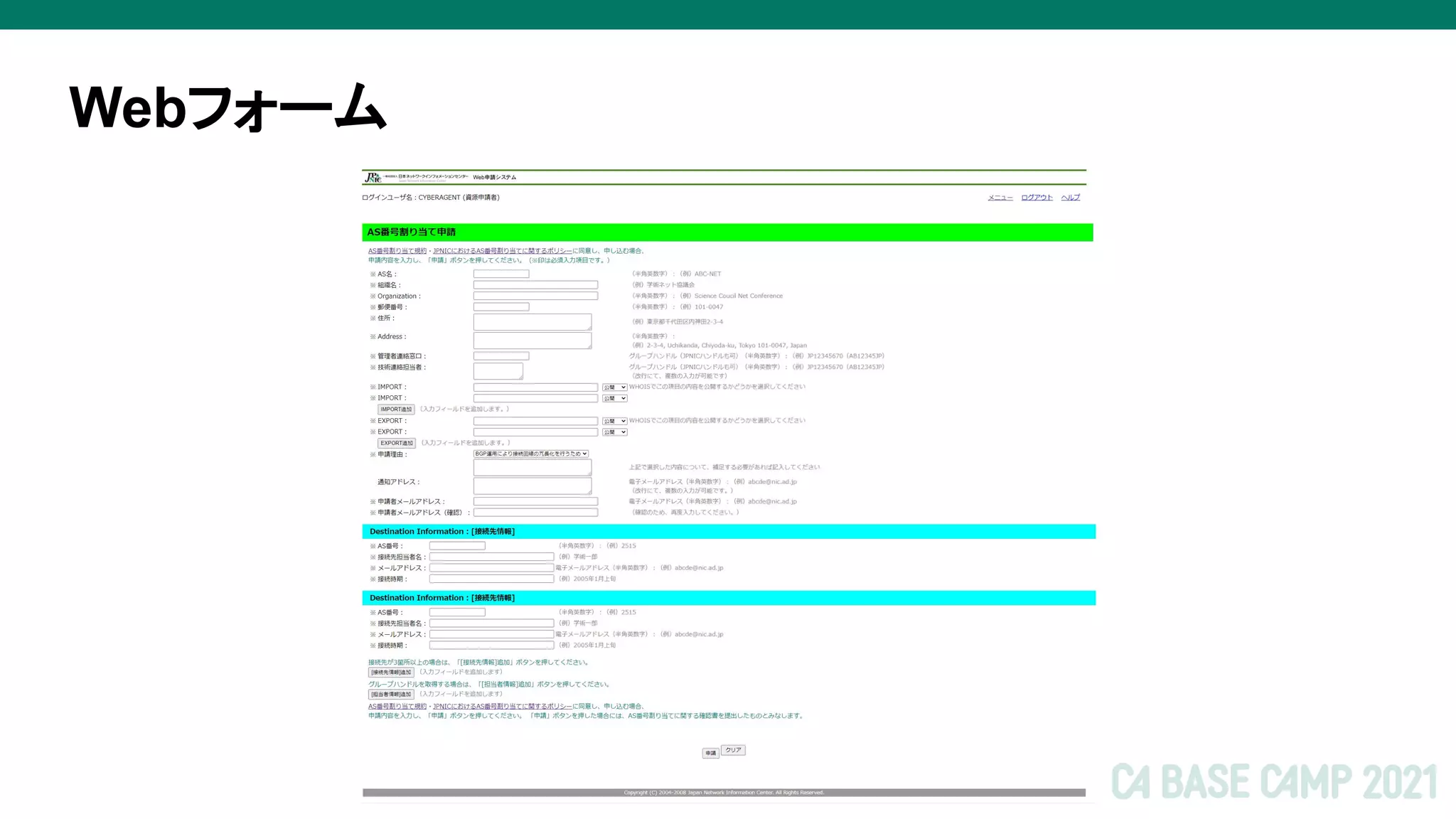Click into the Organization text field
Screen dimensions: 1456x819
point(535,296)
